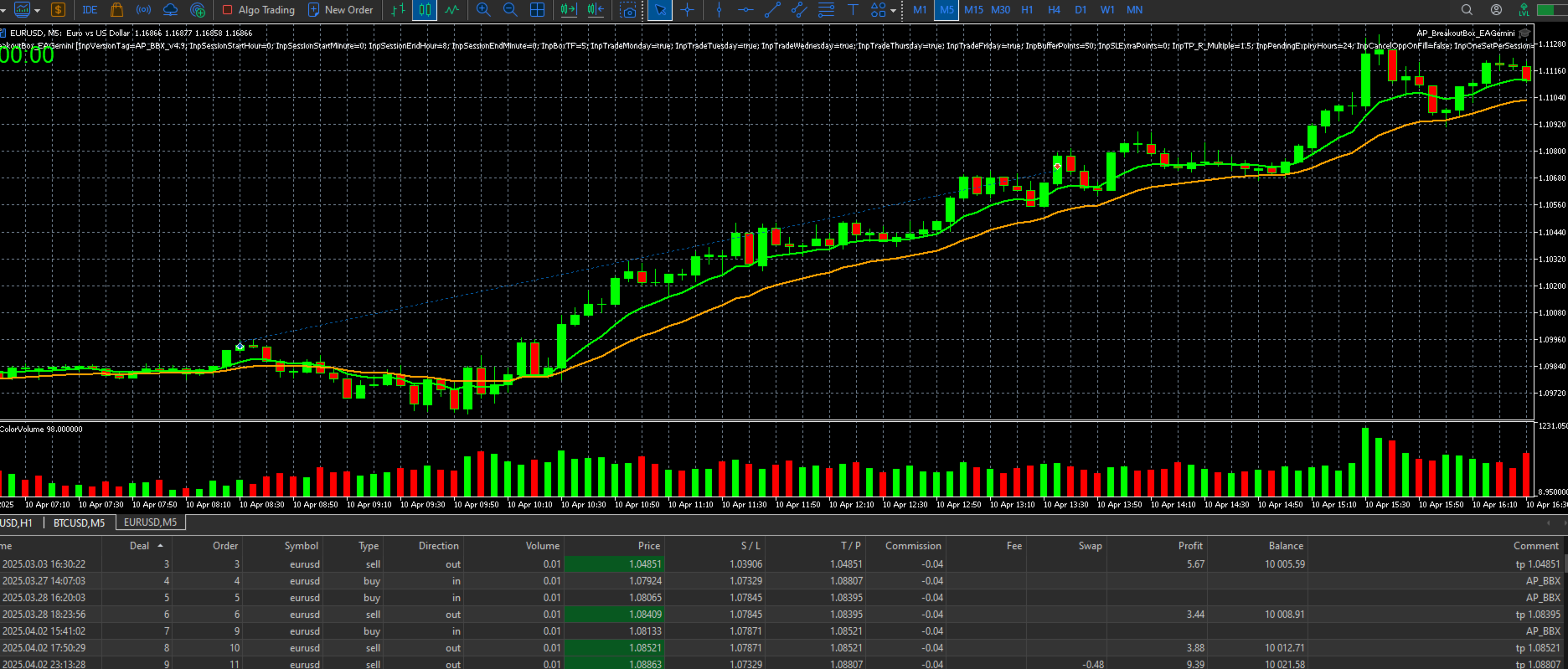Sort history by Deal column
The width and height of the screenshot is (1568, 669).
[139, 546]
